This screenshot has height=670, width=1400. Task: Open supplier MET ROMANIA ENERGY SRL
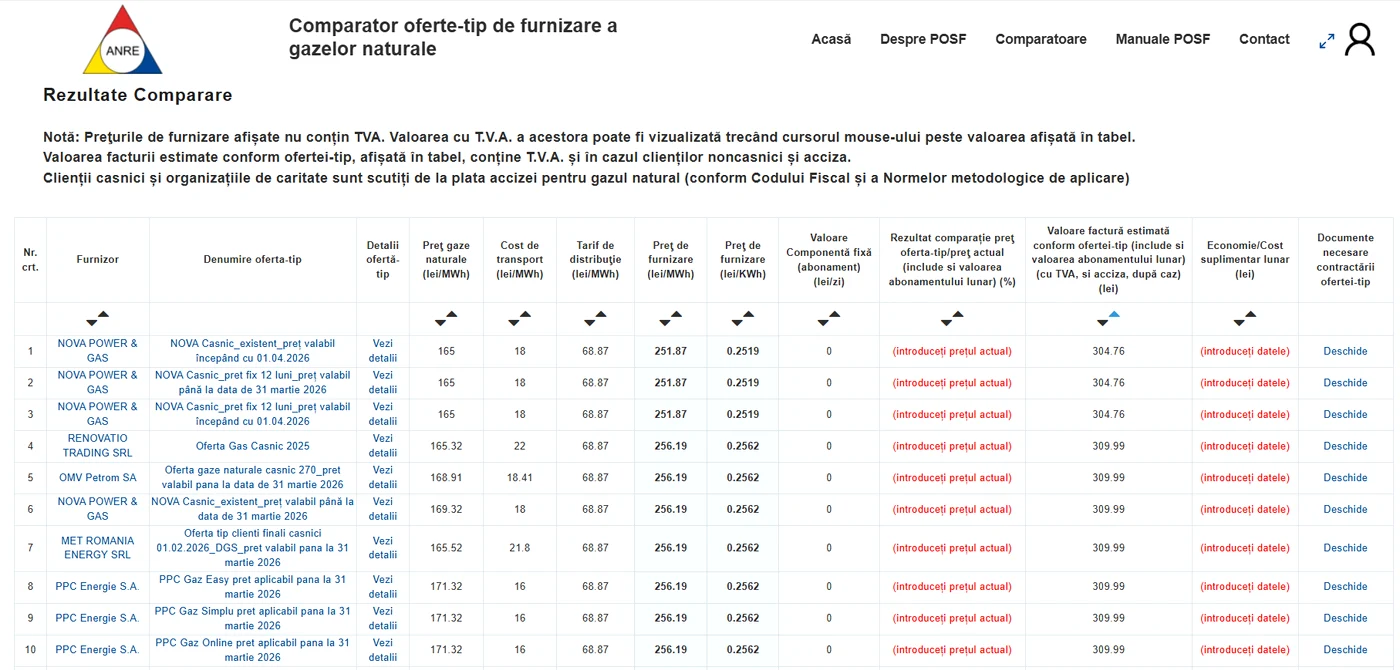click(98, 548)
